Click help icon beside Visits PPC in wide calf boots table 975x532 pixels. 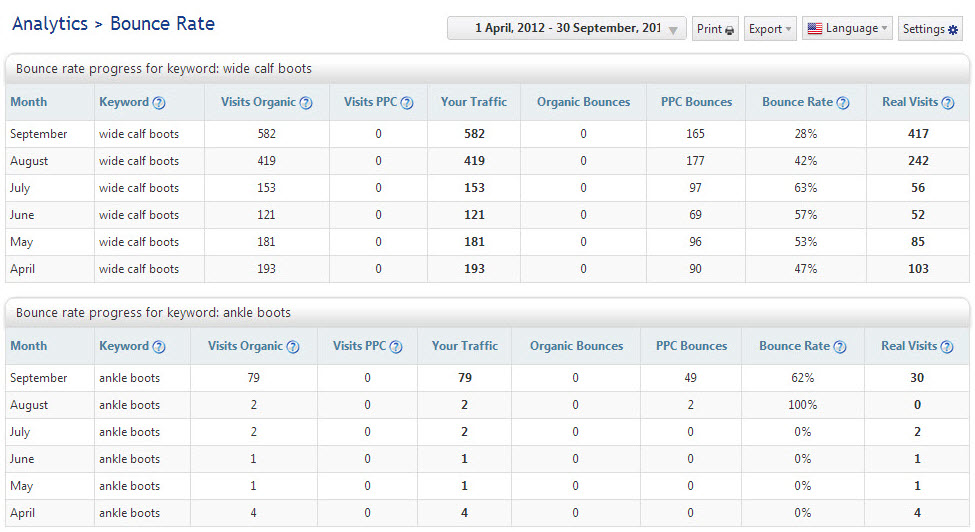tap(407, 103)
